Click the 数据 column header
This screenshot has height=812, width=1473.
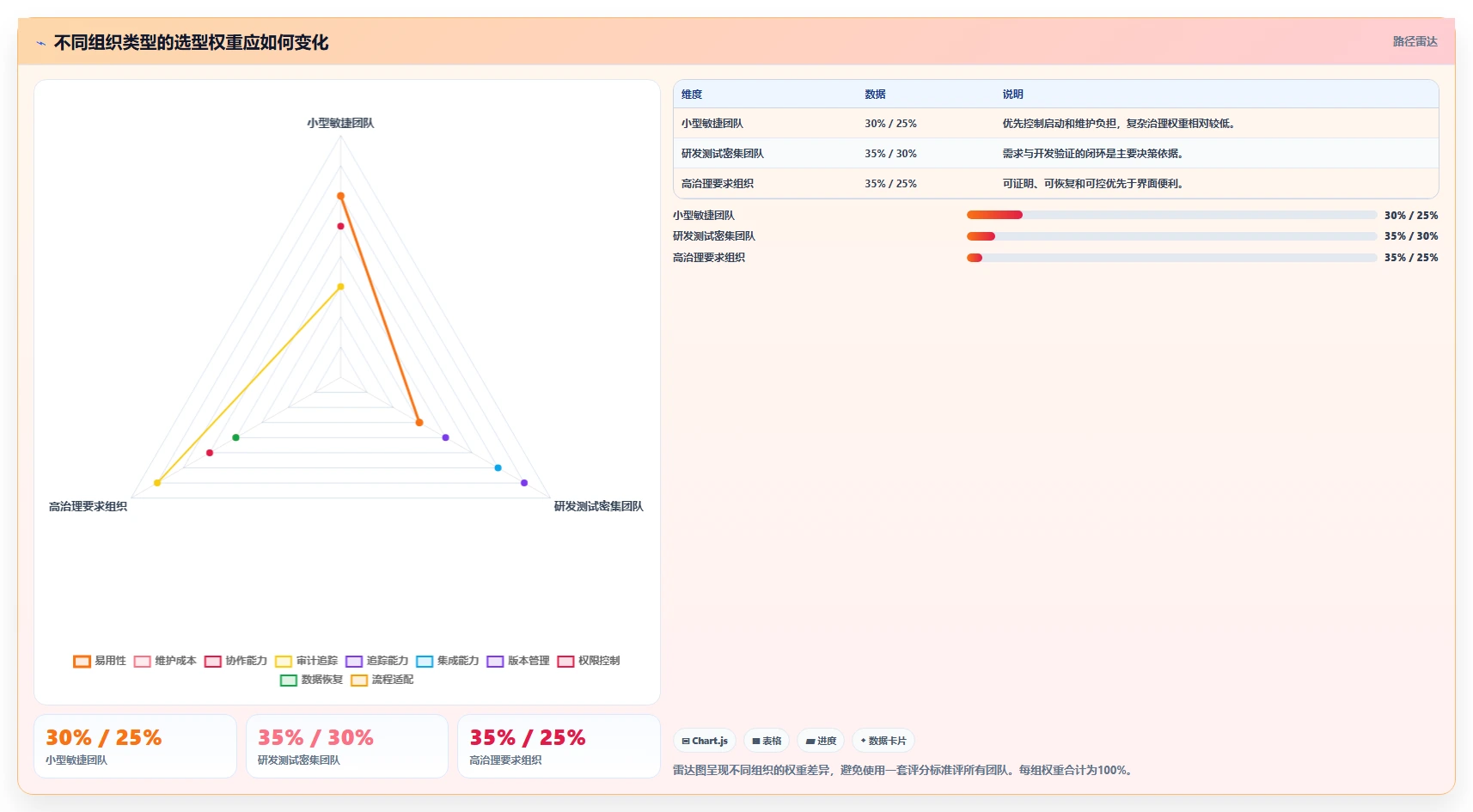click(x=875, y=95)
